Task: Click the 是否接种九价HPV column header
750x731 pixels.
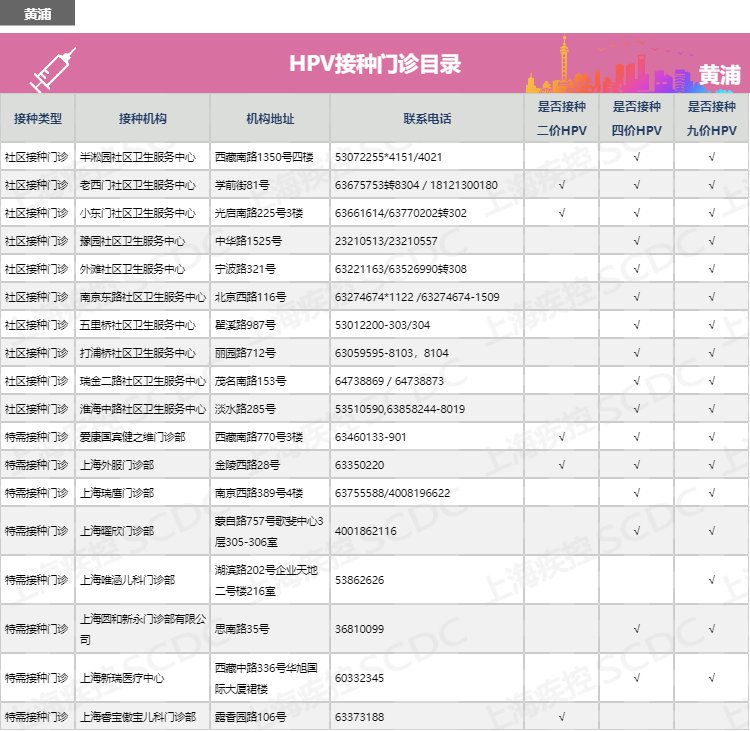Action: click(x=711, y=118)
